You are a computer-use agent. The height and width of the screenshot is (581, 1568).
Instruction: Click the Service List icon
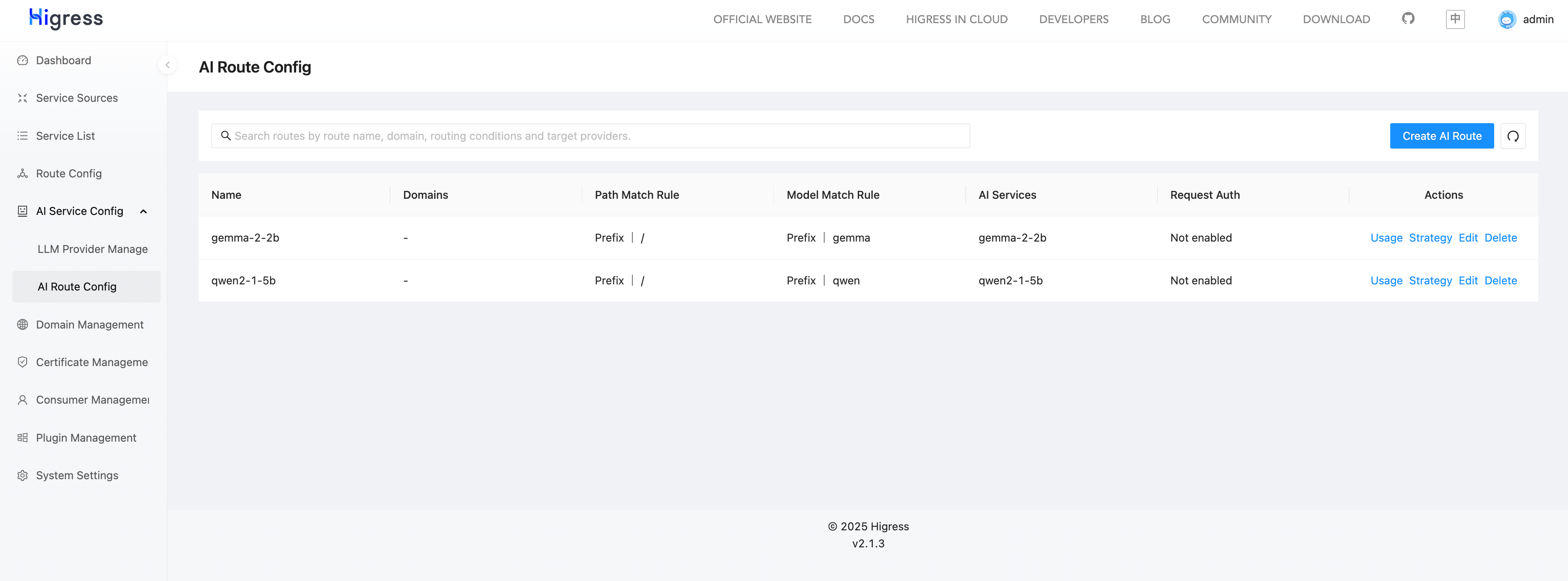(x=23, y=136)
